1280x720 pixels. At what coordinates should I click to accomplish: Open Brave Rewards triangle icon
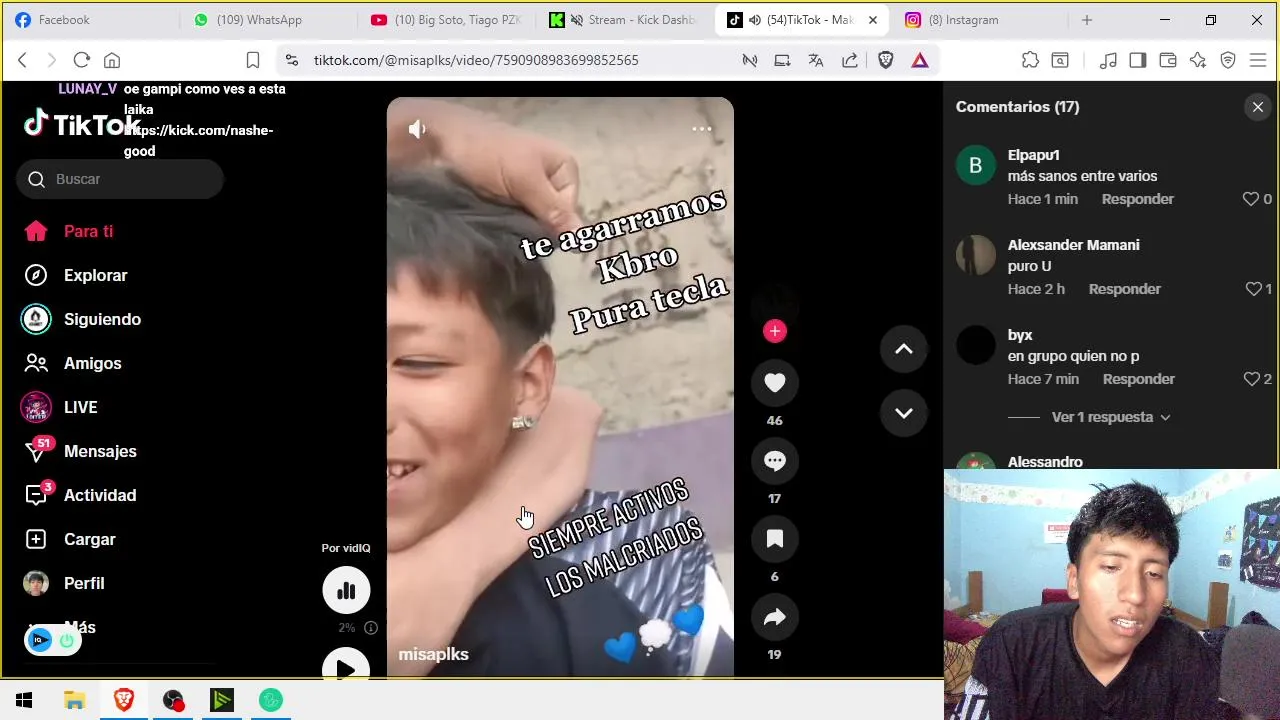[920, 60]
